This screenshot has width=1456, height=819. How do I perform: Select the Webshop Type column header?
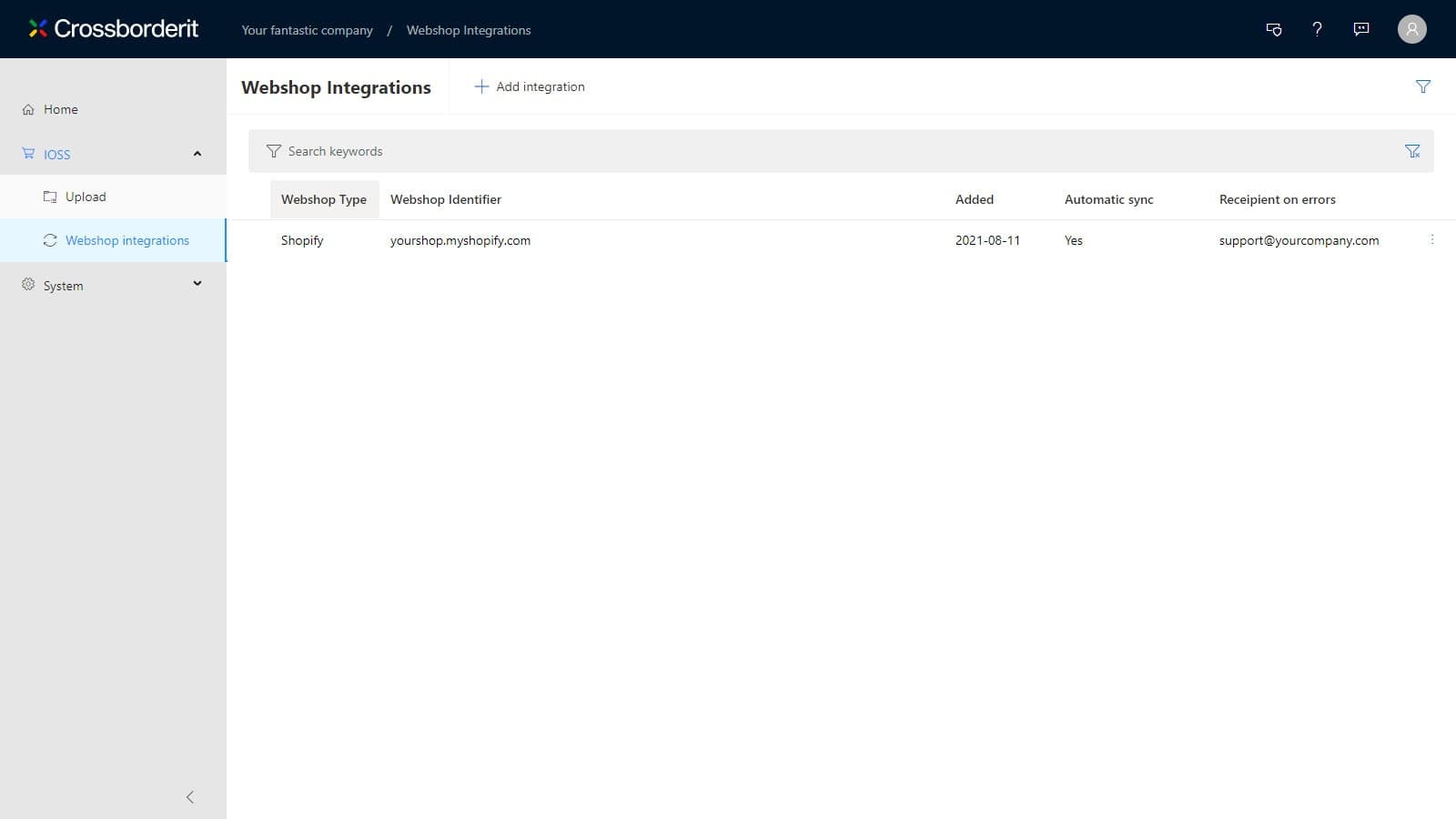coord(324,199)
